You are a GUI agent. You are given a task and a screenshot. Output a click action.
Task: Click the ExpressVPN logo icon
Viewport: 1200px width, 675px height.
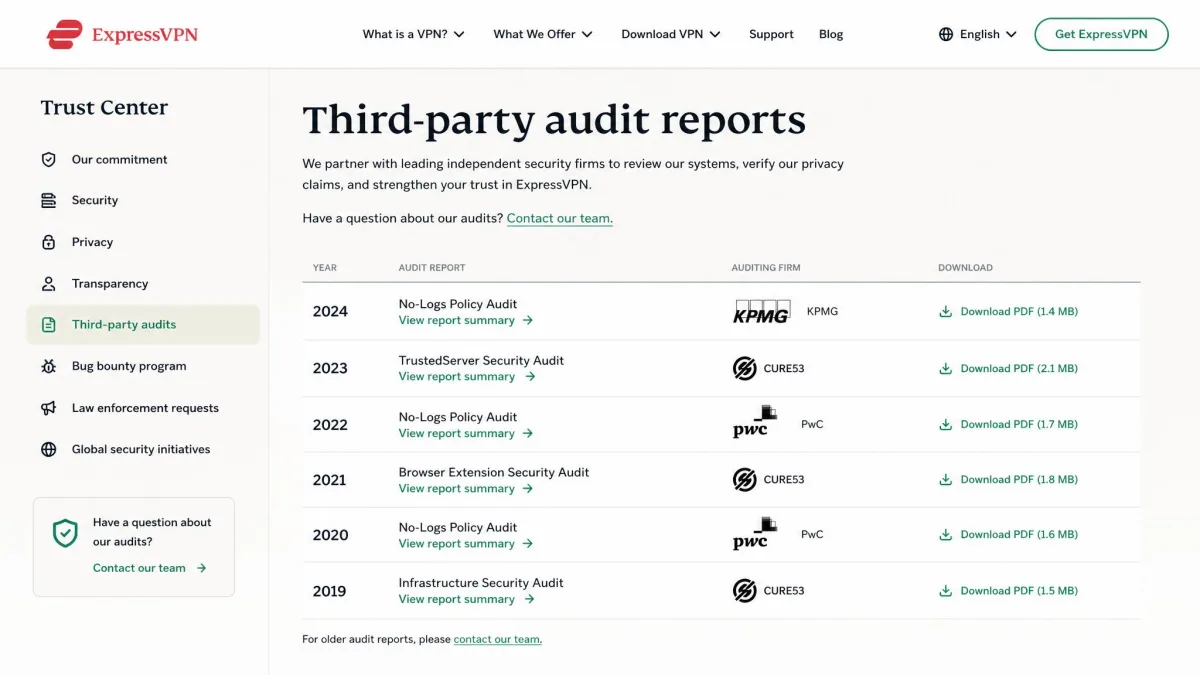[64, 34]
